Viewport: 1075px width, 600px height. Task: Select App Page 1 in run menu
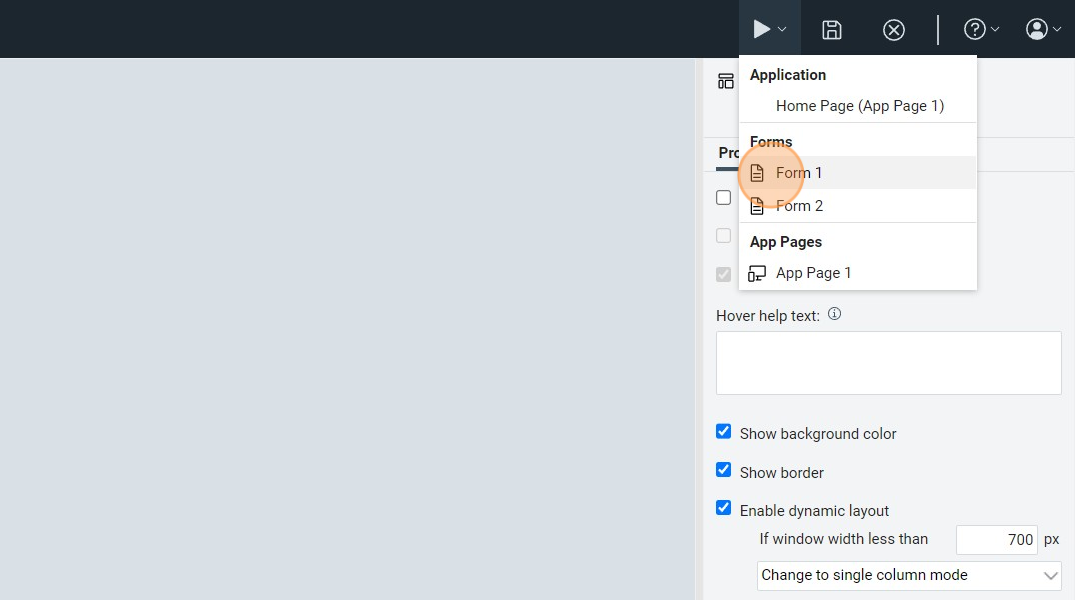(813, 273)
